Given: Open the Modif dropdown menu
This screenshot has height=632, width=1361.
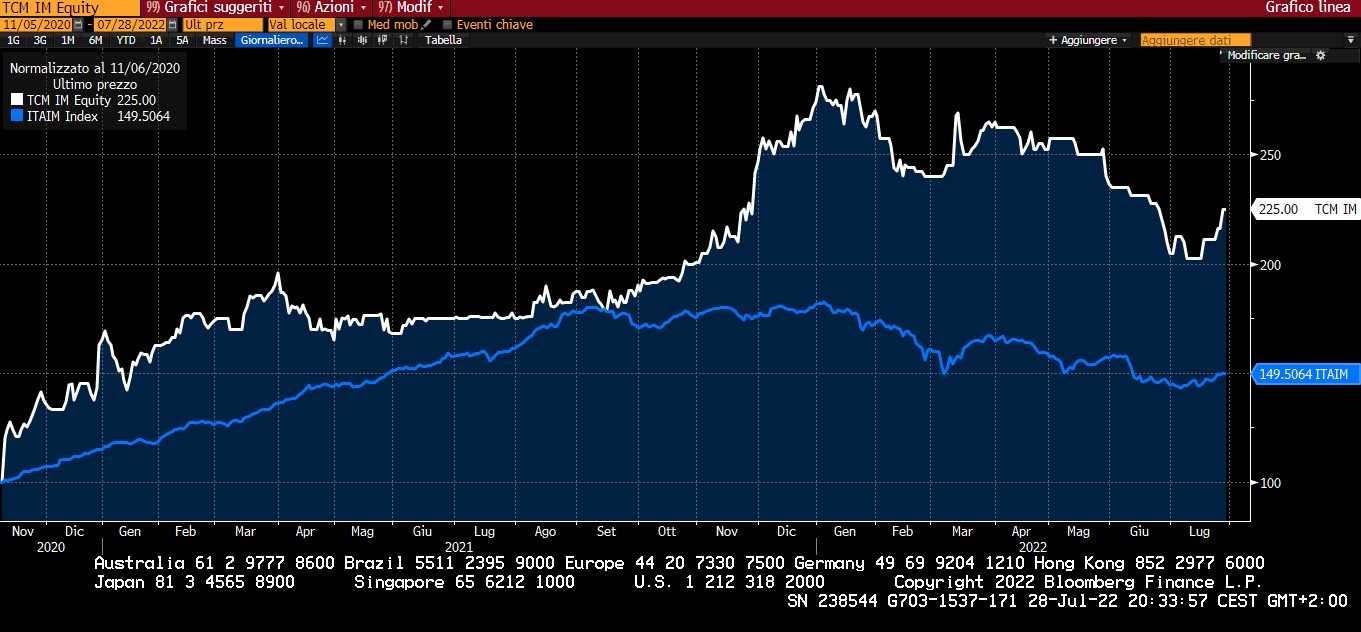Looking at the screenshot, I should 411,8.
